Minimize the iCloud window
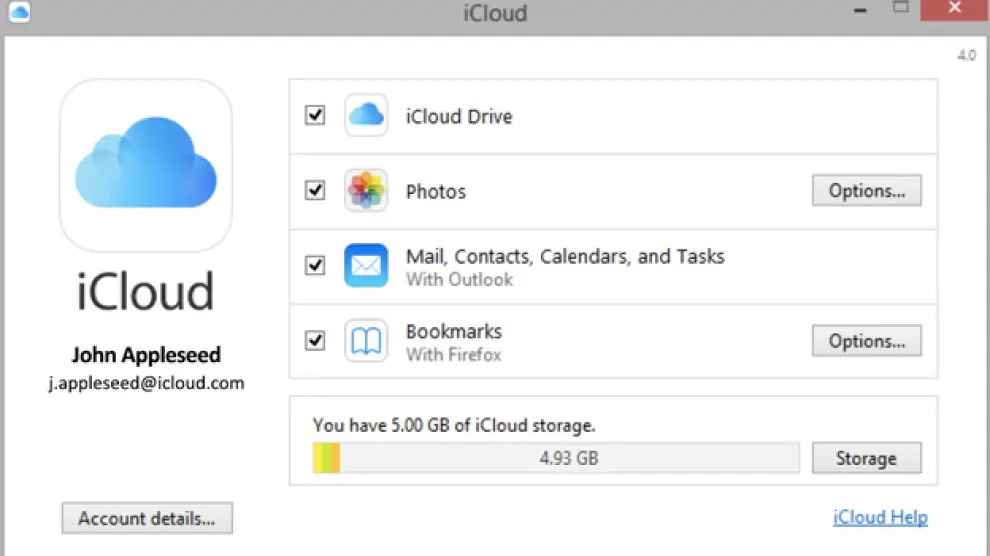The image size is (990, 556). pyautogui.click(x=860, y=10)
